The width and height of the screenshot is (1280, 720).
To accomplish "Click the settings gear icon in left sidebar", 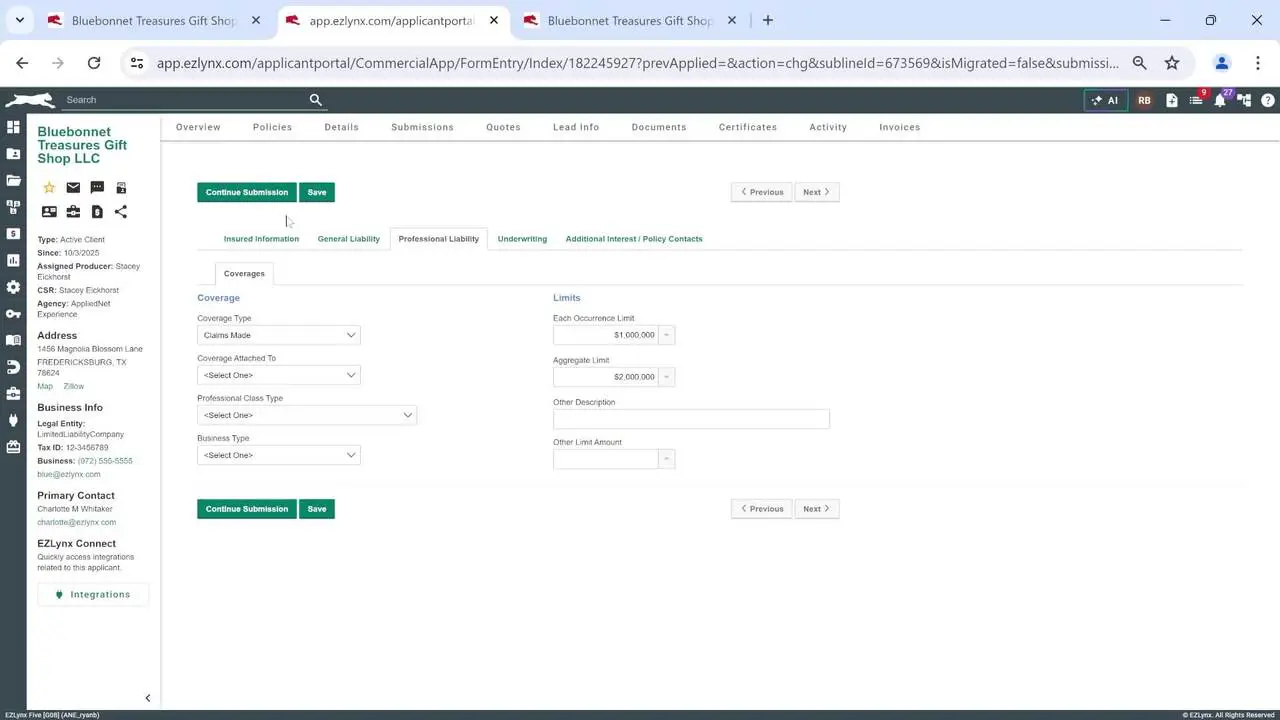I will (13, 287).
